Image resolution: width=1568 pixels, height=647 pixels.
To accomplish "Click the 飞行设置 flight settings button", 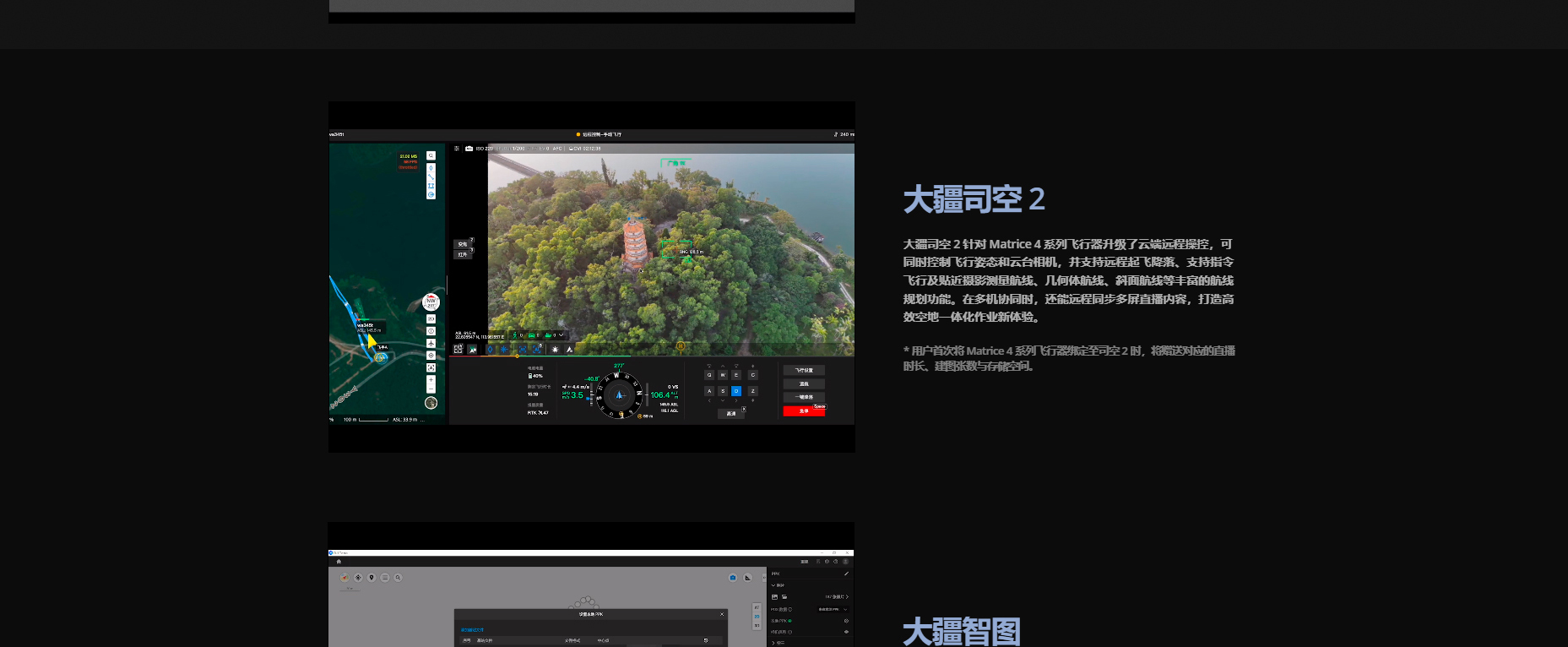I will tap(804, 370).
